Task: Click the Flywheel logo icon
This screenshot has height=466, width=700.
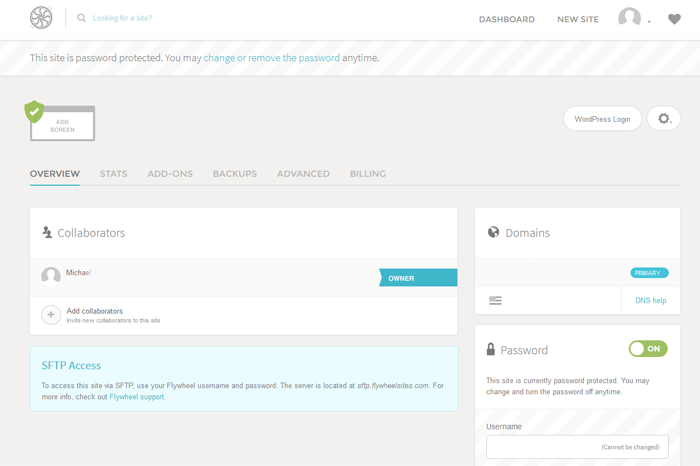Action: pos(41,18)
